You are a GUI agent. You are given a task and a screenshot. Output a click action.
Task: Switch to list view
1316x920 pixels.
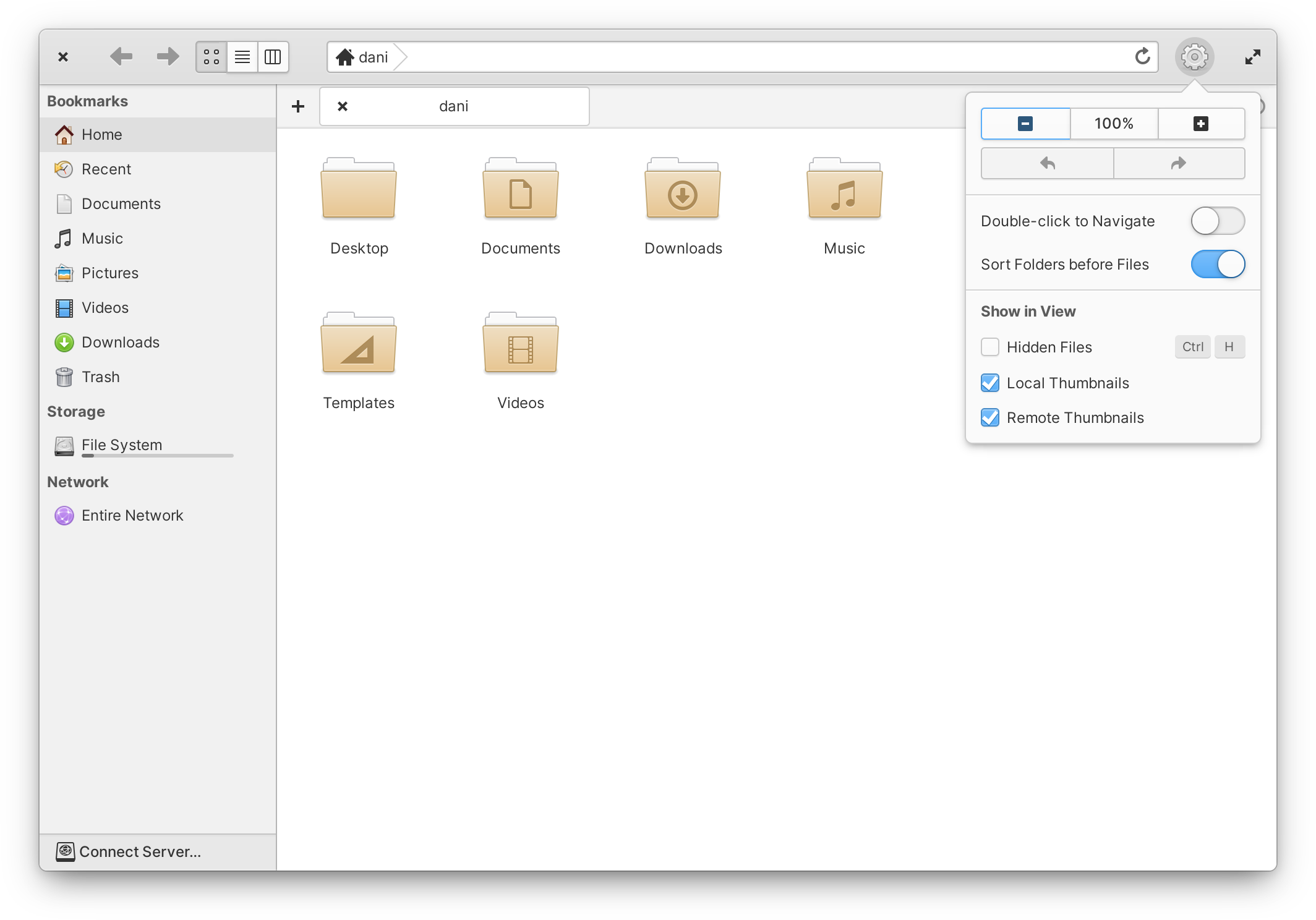pos(243,56)
